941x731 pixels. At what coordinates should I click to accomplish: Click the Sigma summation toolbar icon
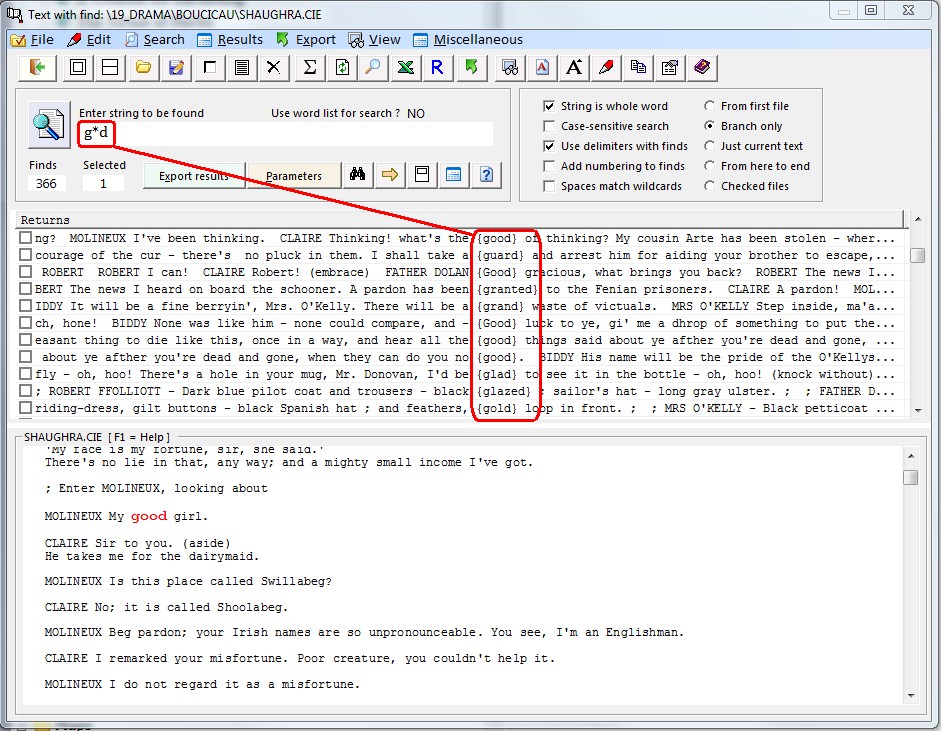[x=309, y=68]
